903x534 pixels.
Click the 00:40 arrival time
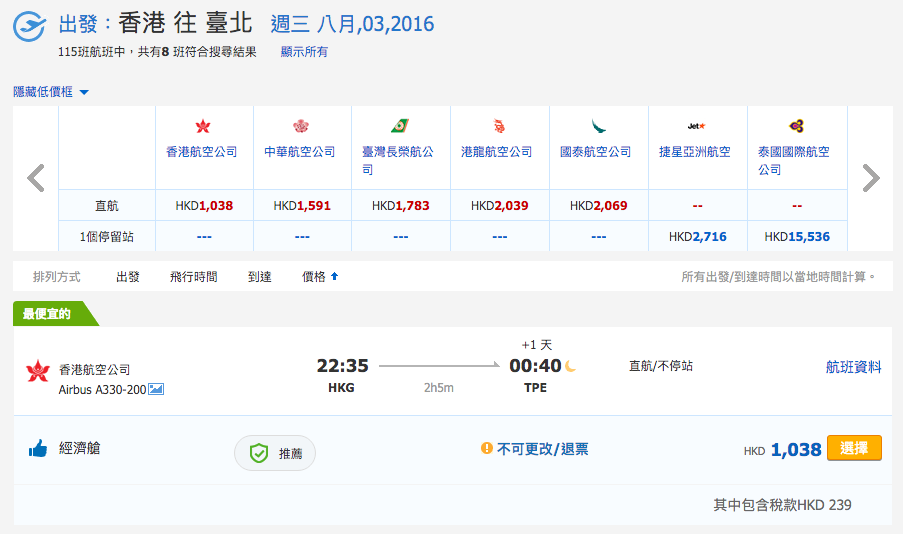(536, 366)
